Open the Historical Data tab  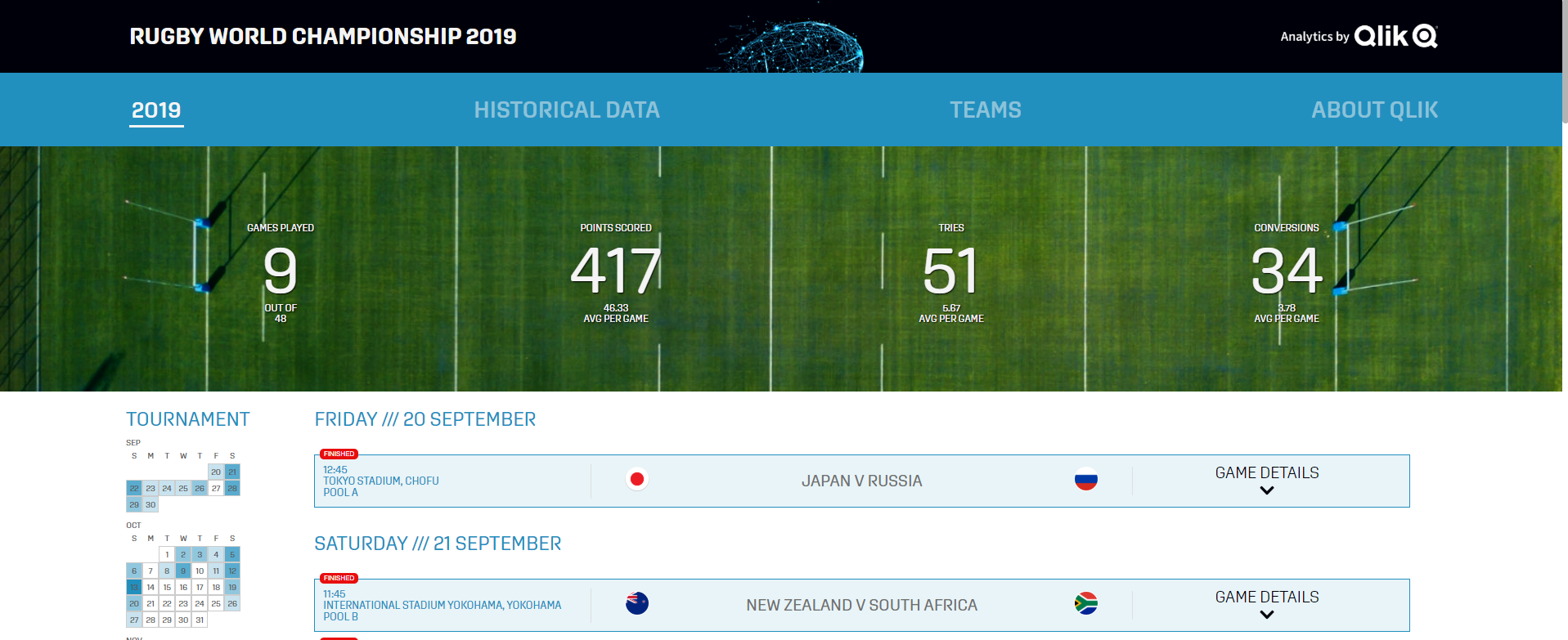pos(567,110)
